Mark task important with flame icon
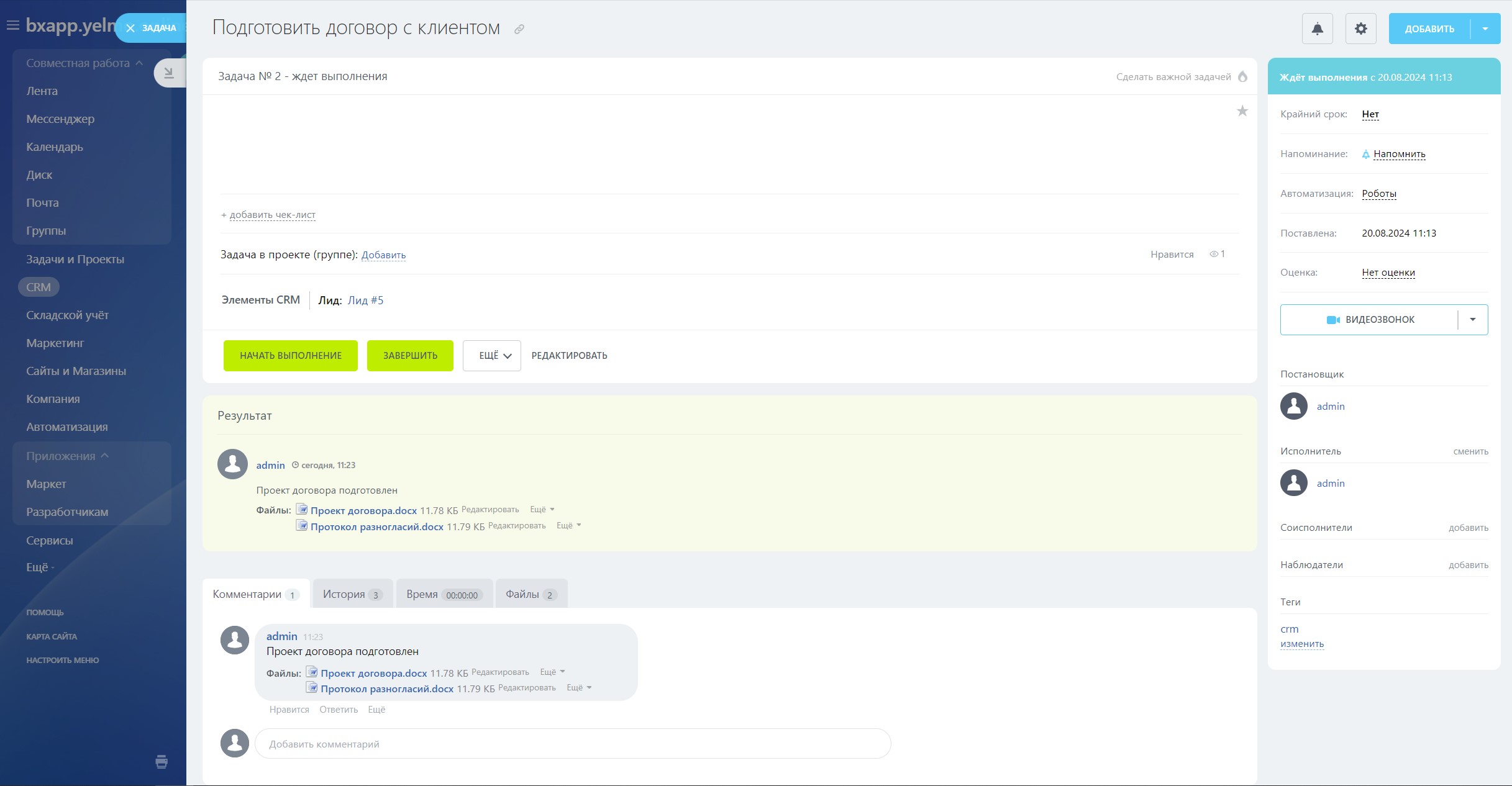This screenshot has width=1512, height=786. 1242,76
